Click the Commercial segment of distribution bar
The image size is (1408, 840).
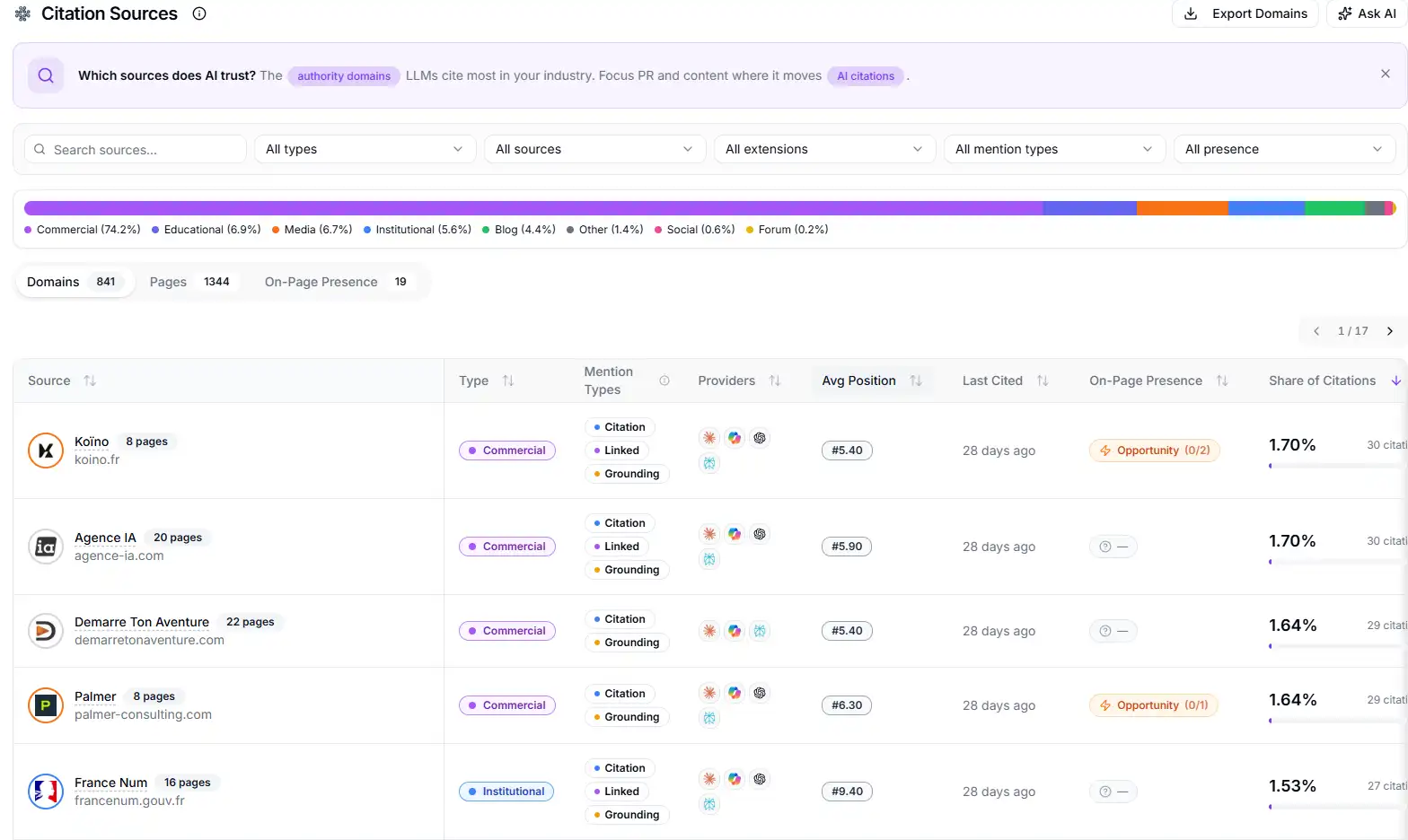(x=533, y=208)
